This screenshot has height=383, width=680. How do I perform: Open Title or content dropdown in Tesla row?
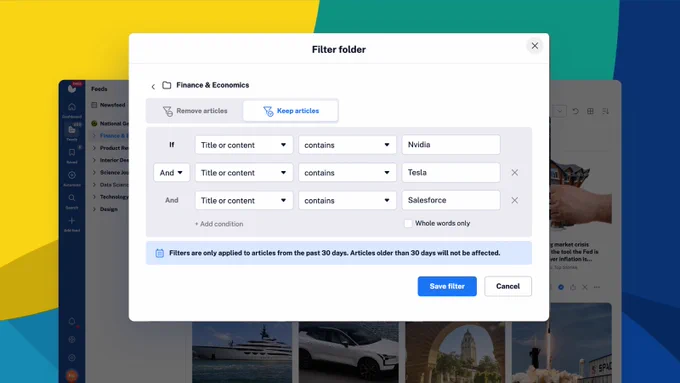(244, 173)
